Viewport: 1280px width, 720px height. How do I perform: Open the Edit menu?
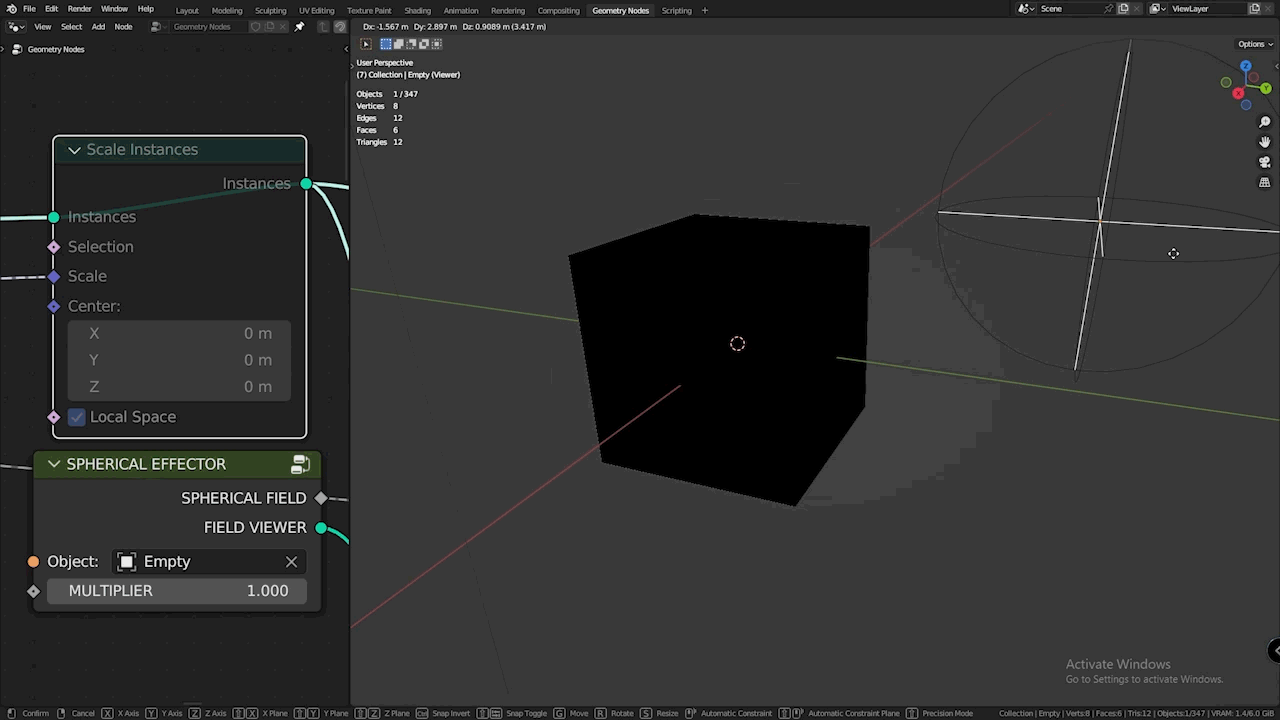51,9
